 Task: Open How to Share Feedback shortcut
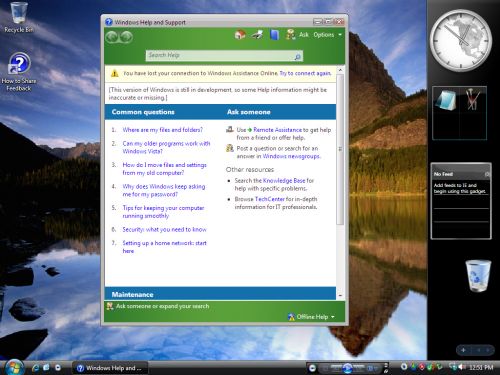point(19,71)
